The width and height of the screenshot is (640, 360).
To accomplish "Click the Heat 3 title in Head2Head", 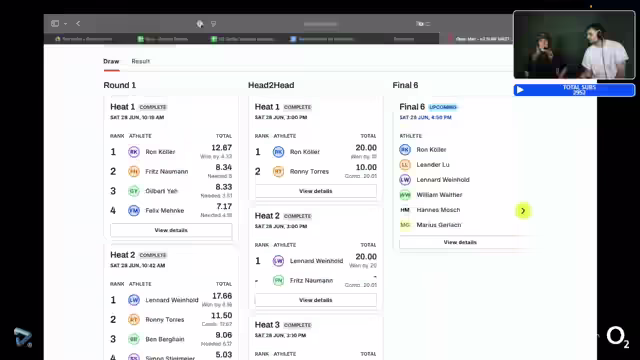I will click(x=267, y=325).
